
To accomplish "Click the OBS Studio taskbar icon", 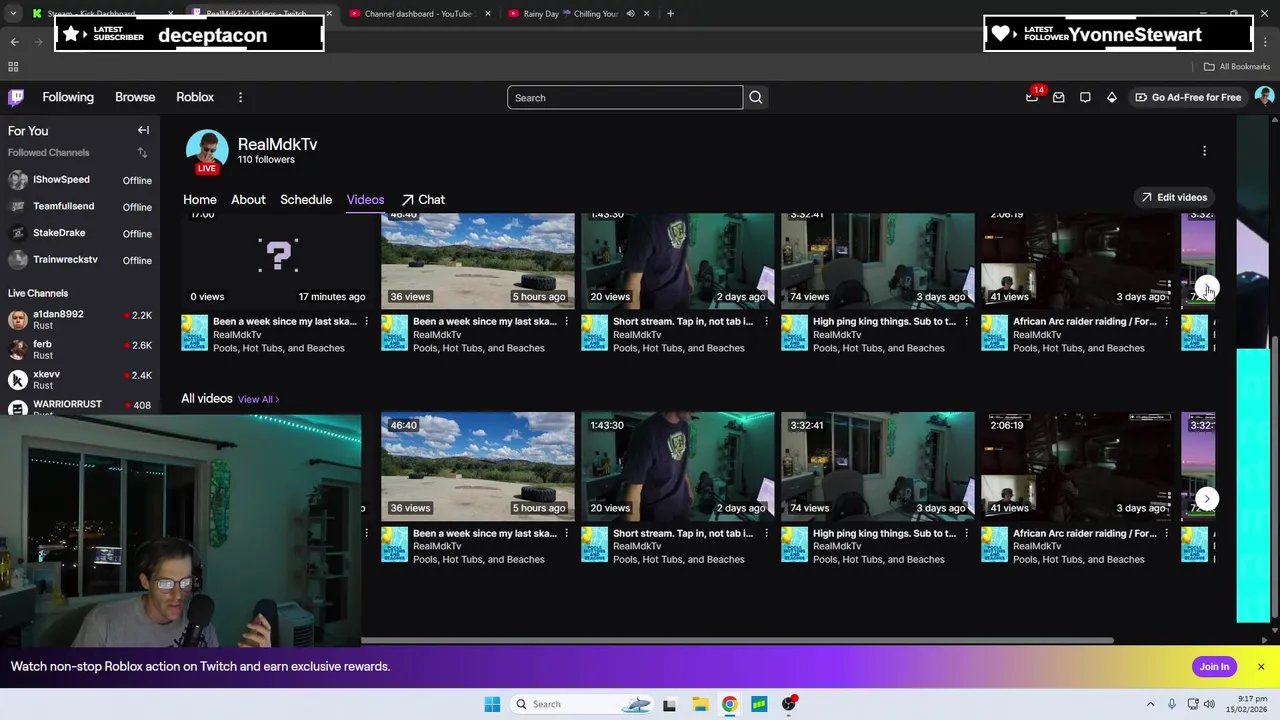I will (789, 704).
